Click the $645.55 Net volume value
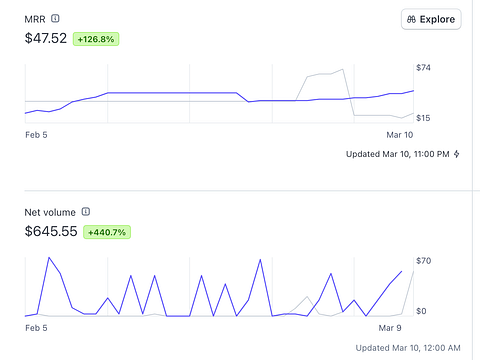The image size is (480, 360). pos(51,231)
